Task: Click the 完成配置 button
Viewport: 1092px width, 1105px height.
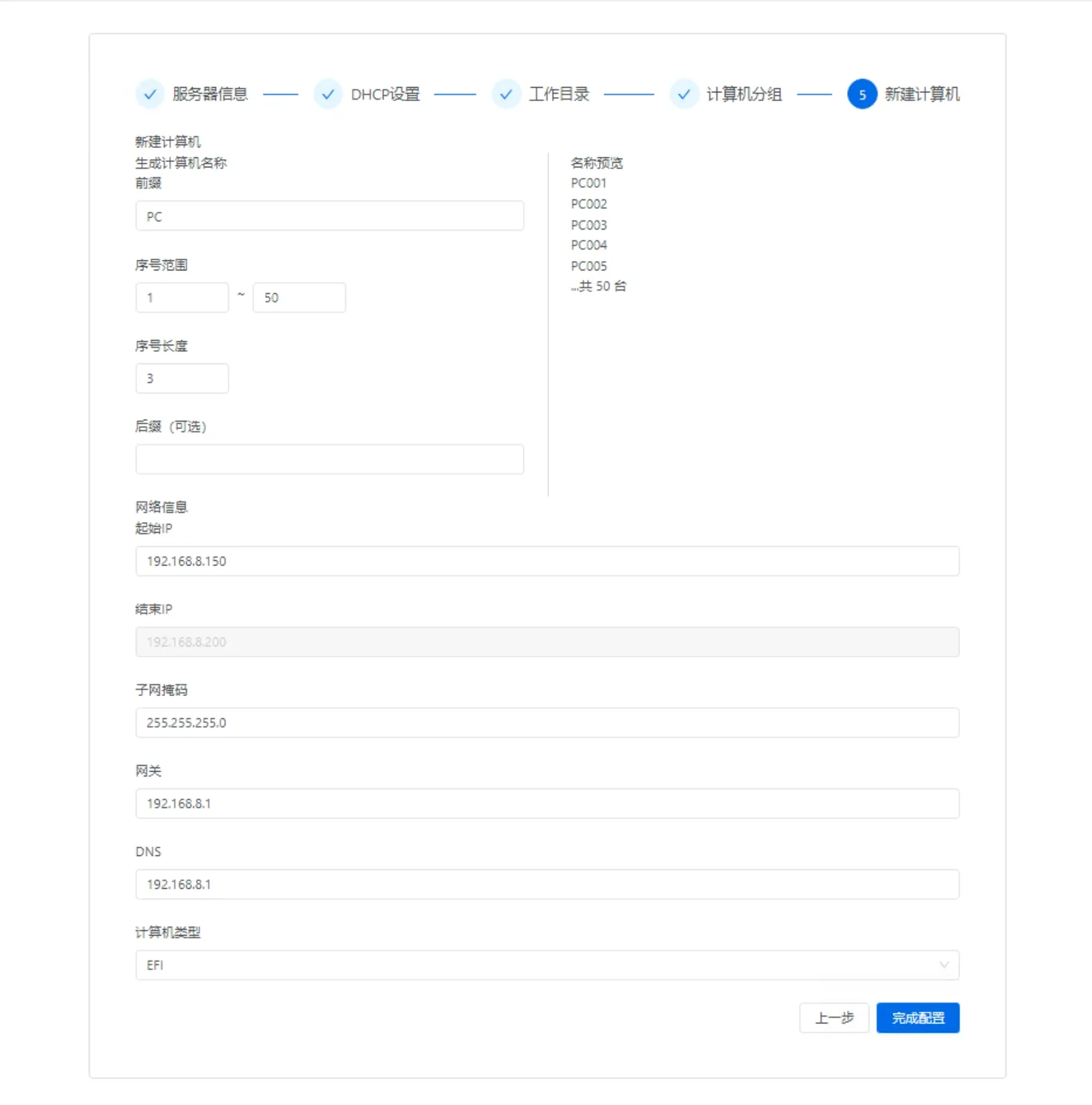Action: pos(917,1017)
